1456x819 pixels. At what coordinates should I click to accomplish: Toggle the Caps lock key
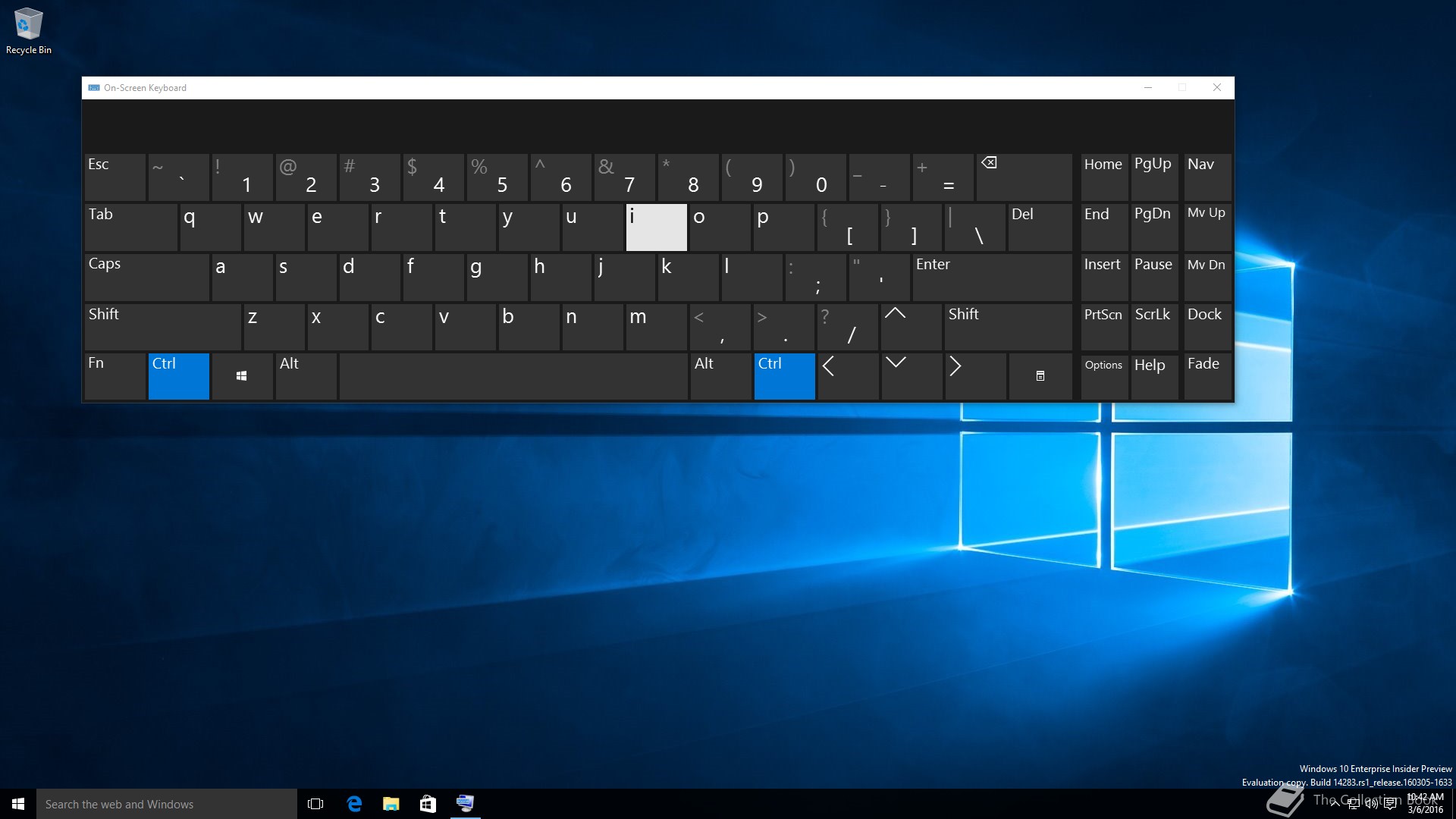click(147, 278)
